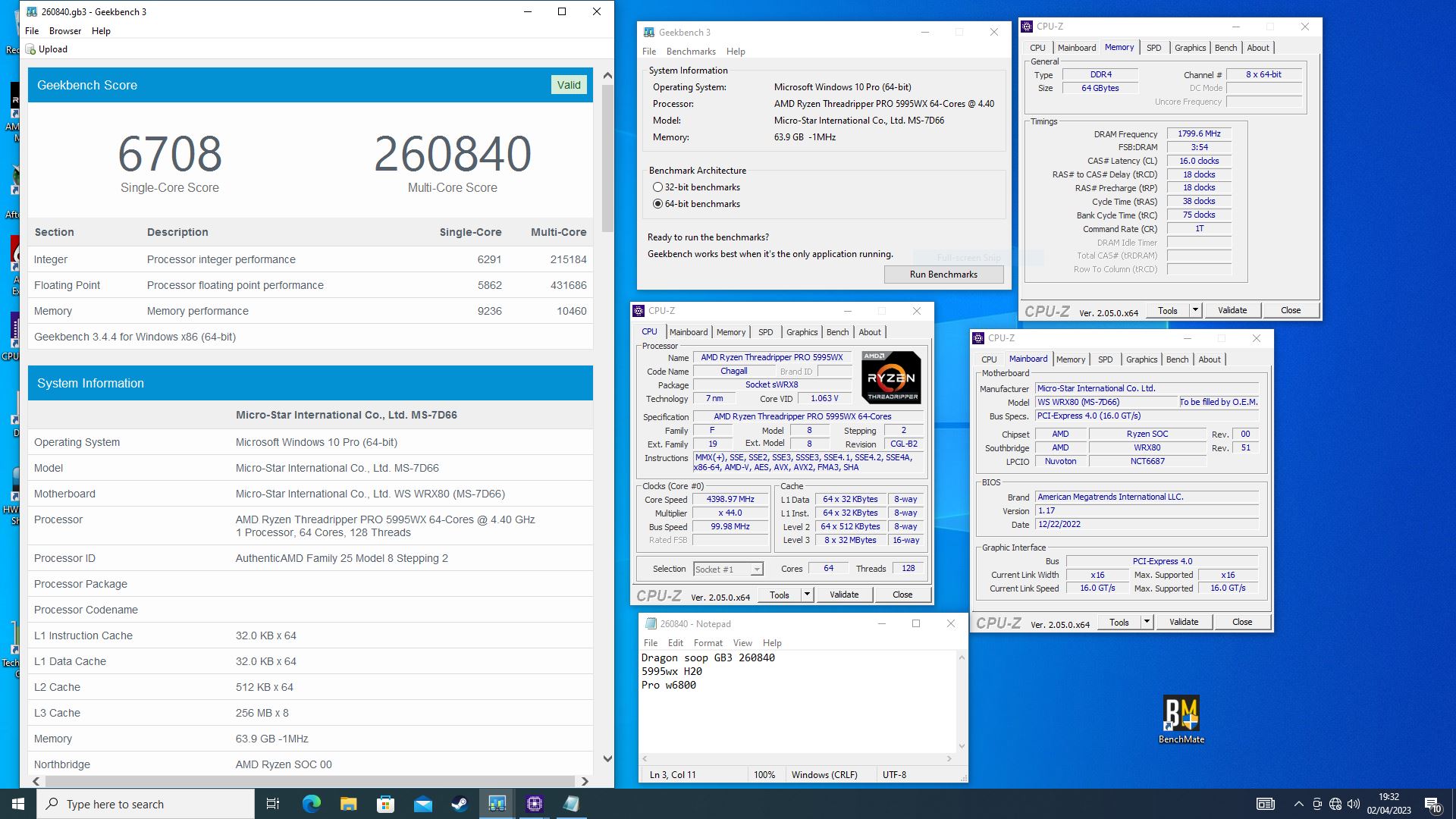Click Validate in CPU-Z Memory window
The height and width of the screenshot is (819, 1456).
[1232, 310]
